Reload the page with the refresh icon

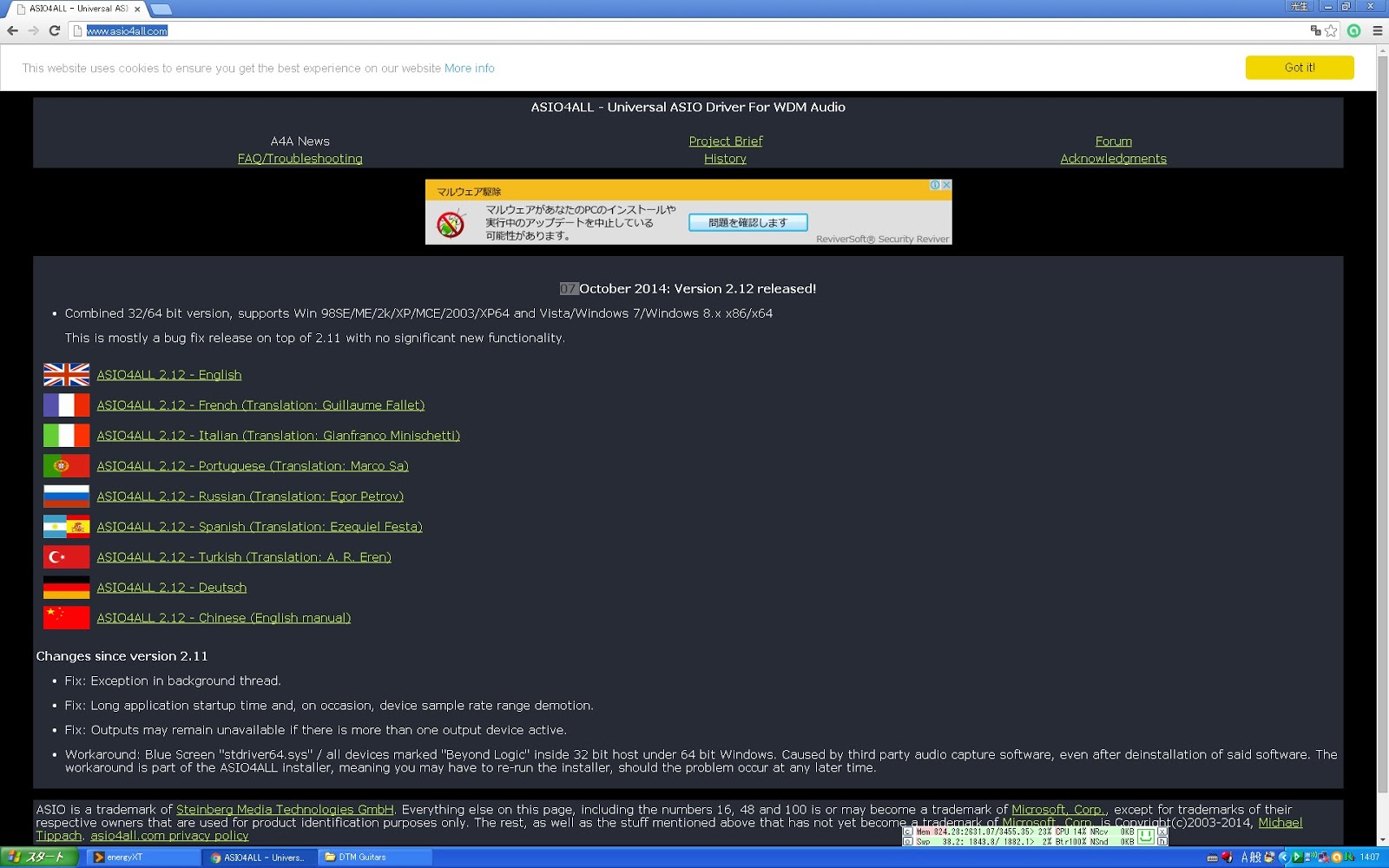(55, 30)
